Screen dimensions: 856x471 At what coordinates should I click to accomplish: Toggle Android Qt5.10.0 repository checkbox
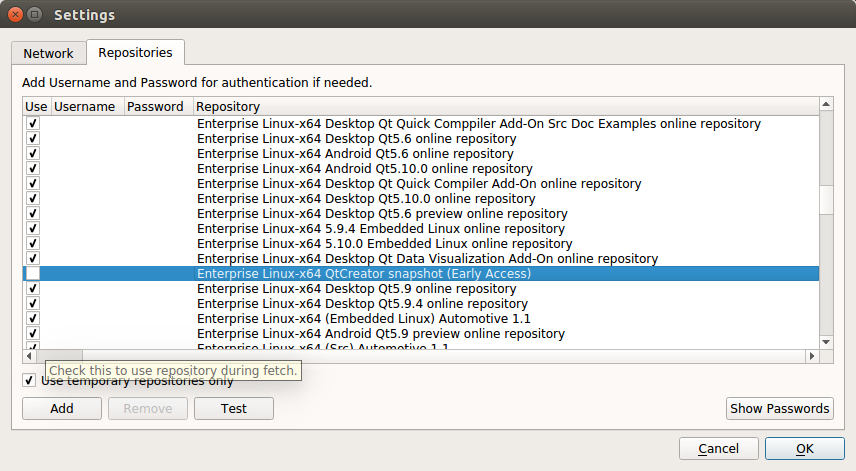click(x=33, y=169)
